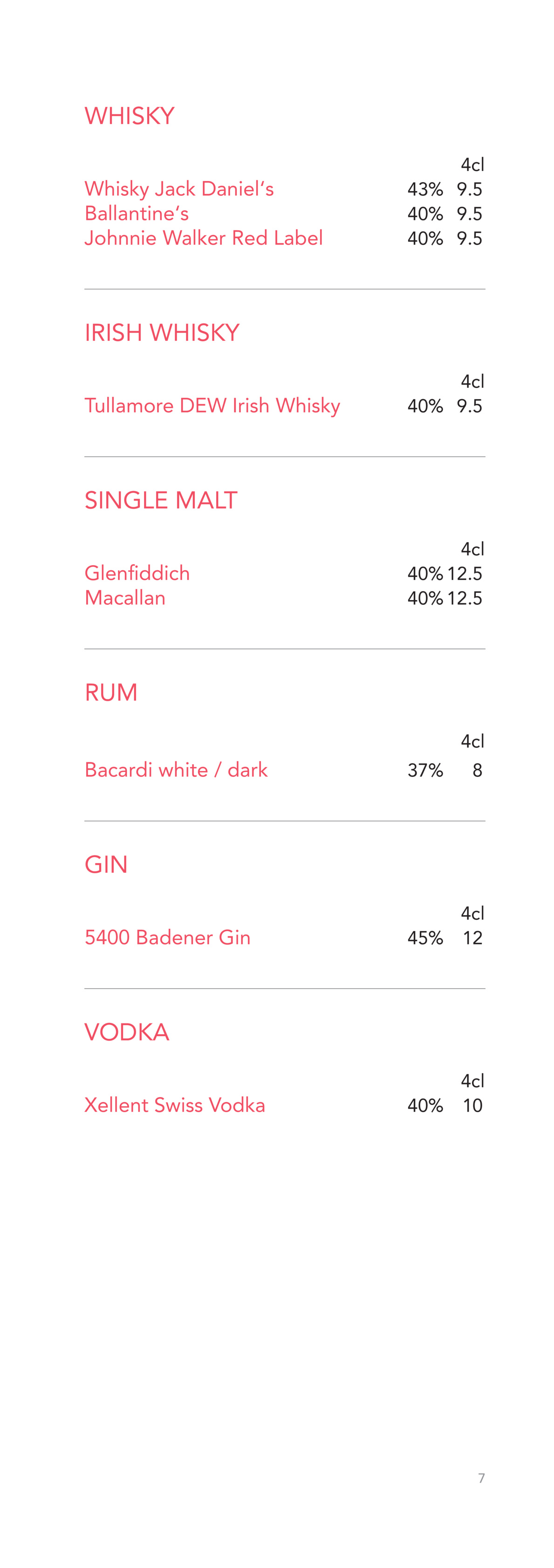This screenshot has width=554, height=1568.
Task: Click on Ballantine's item name
Action: point(136,214)
